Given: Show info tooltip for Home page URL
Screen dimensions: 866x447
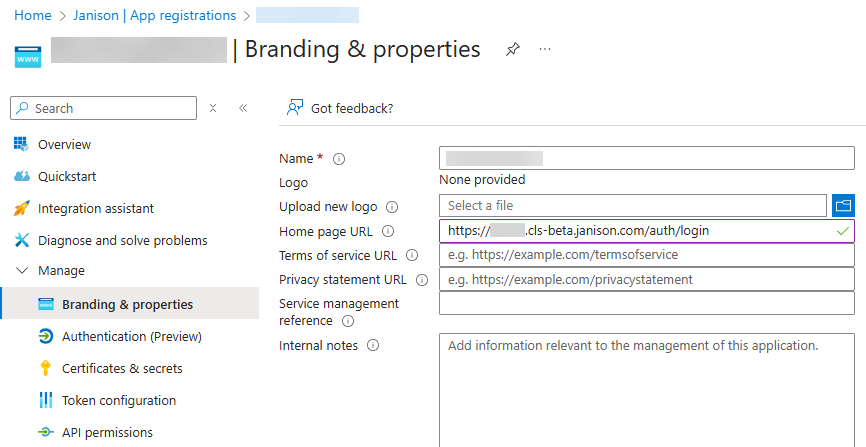Looking at the screenshot, I should [389, 232].
